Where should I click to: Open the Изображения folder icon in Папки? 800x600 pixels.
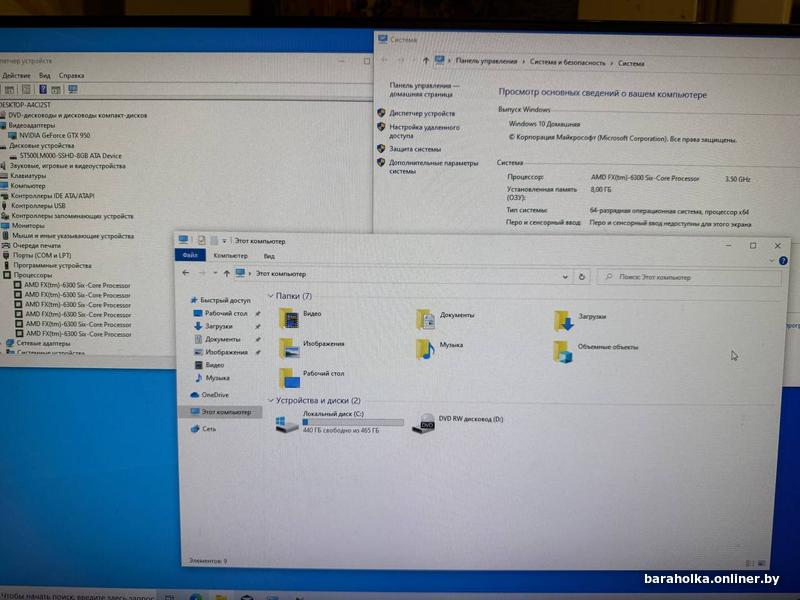click(289, 348)
